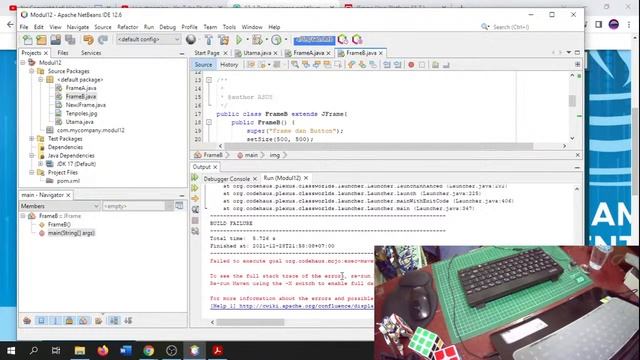Run the project with green play icon
This screenshot has width=640, height=360.
[239, 40]
